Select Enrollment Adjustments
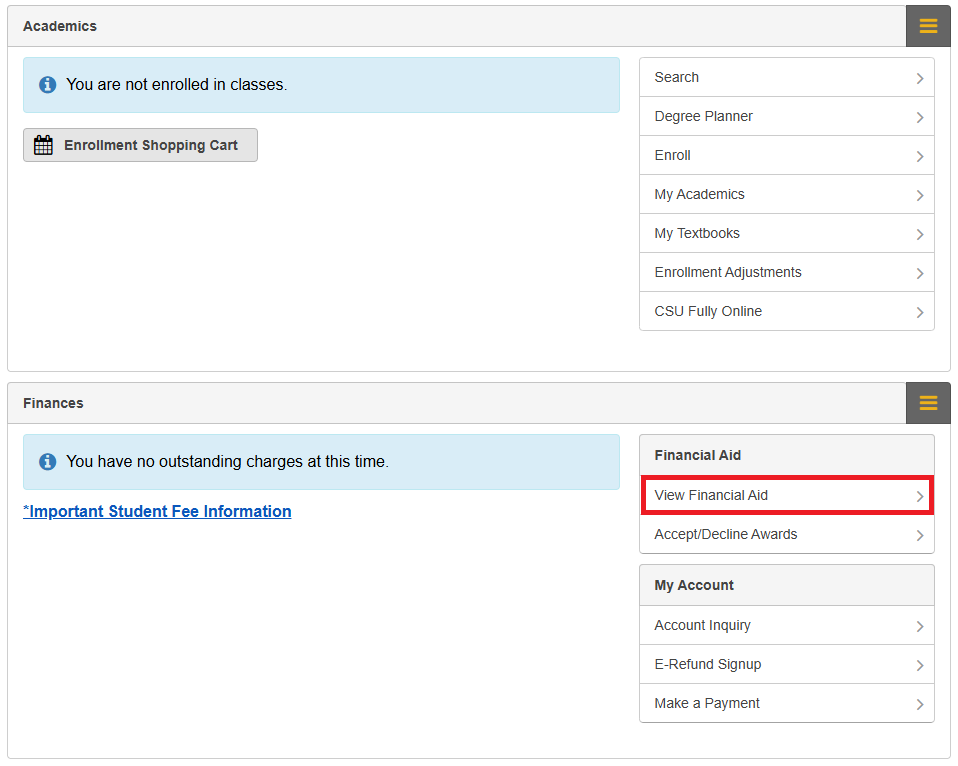 click(728, 272)
